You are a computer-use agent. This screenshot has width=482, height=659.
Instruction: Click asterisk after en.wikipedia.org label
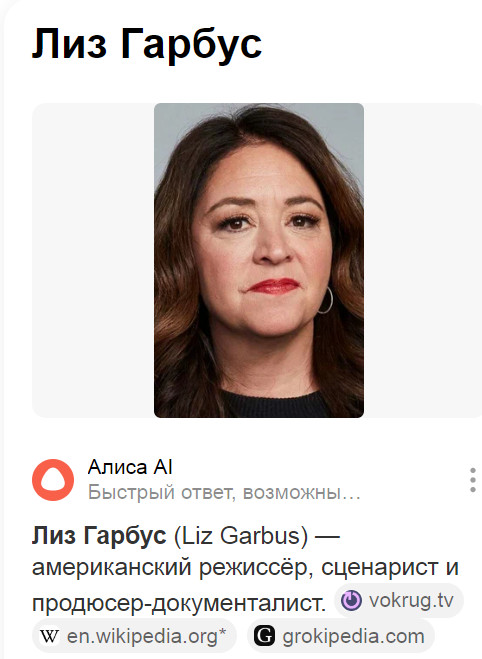pyautogui.click(x=222, y=633)
